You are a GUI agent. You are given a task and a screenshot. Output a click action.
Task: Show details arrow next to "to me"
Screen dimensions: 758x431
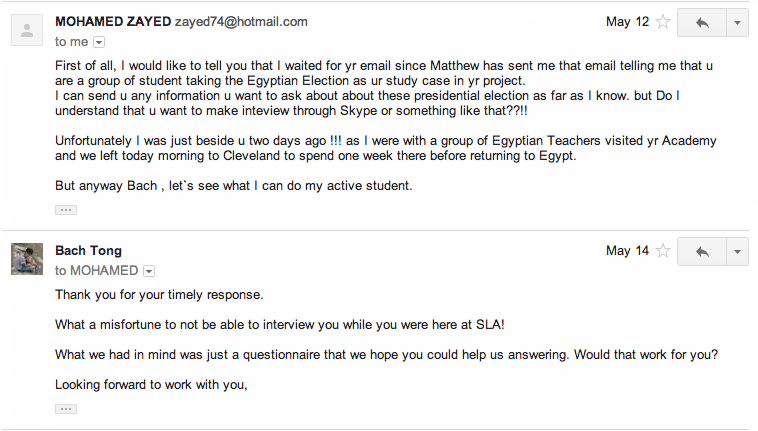coord(98,42)
